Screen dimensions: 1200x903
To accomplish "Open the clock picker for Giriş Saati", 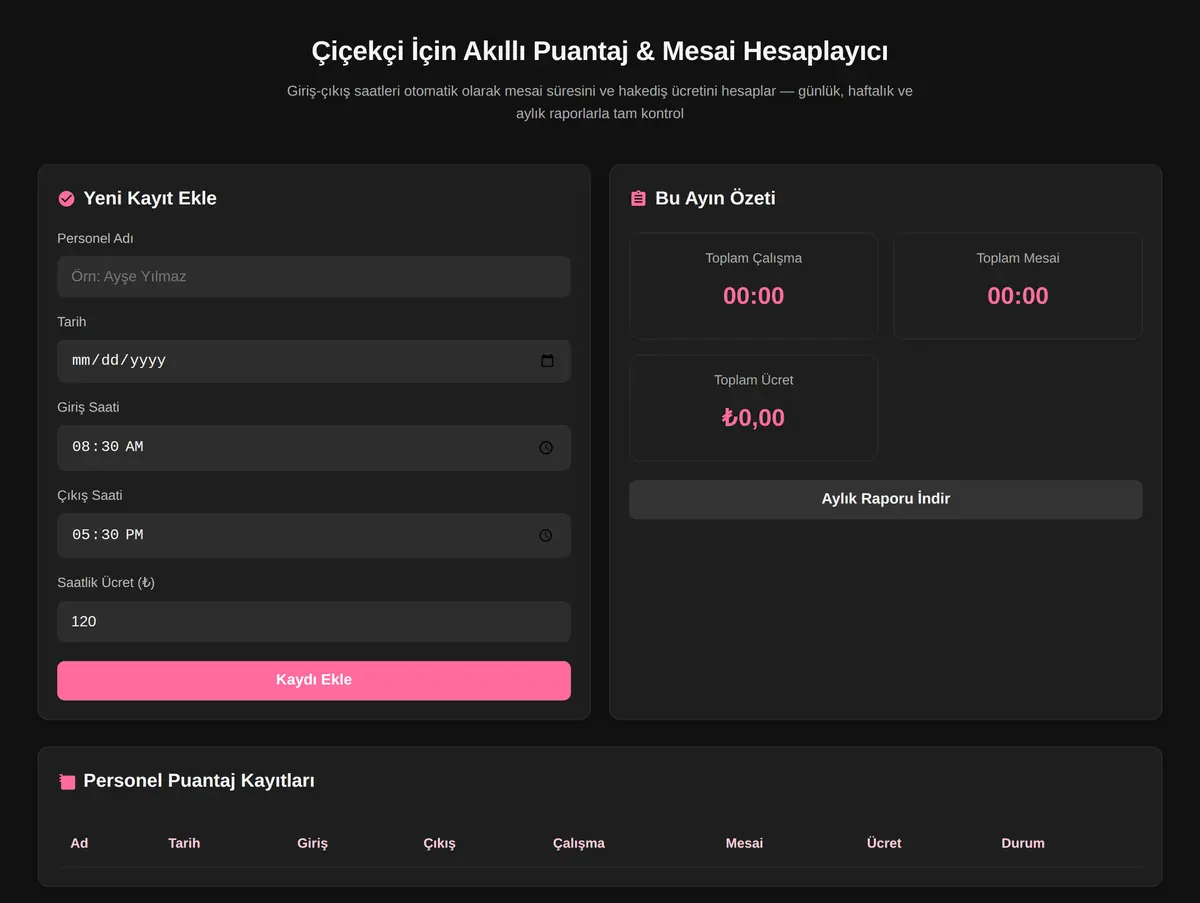I will (x=546, y=447).
